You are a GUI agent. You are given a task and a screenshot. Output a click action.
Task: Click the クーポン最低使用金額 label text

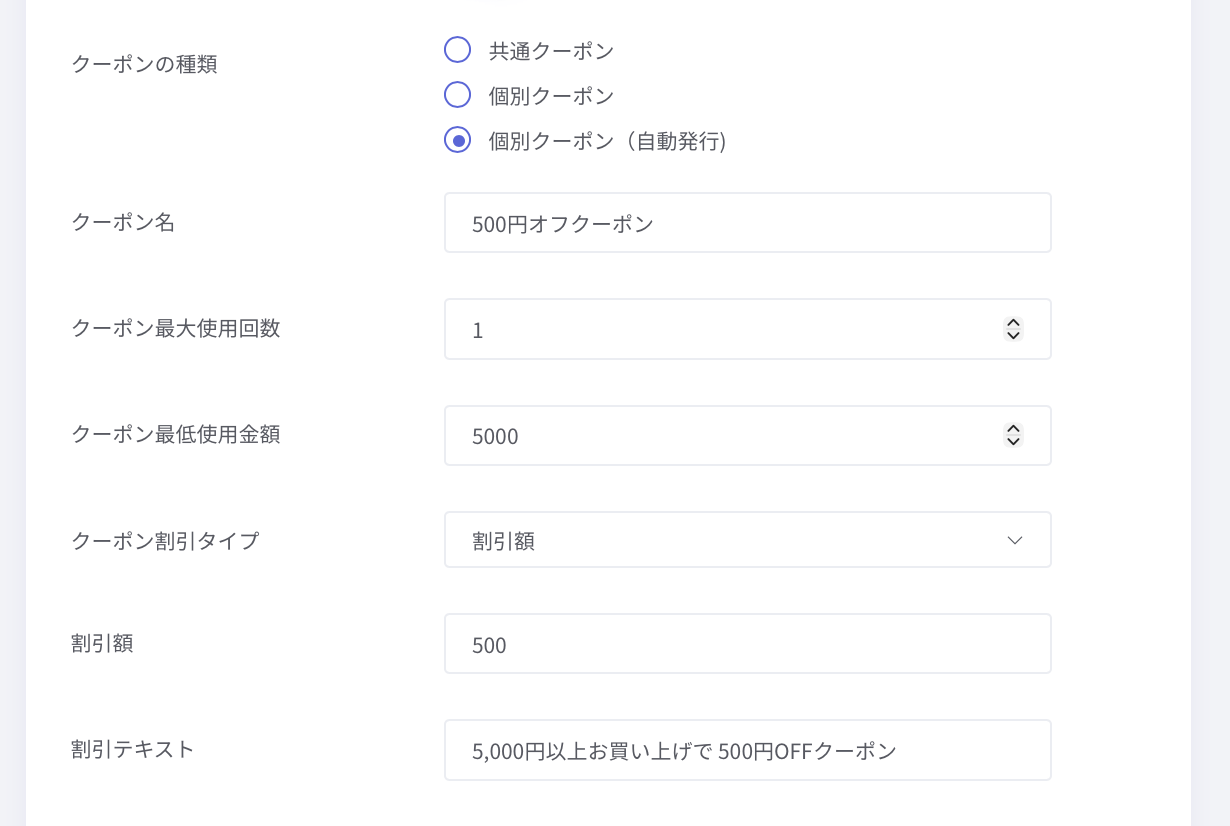click(x=176, y=434)
